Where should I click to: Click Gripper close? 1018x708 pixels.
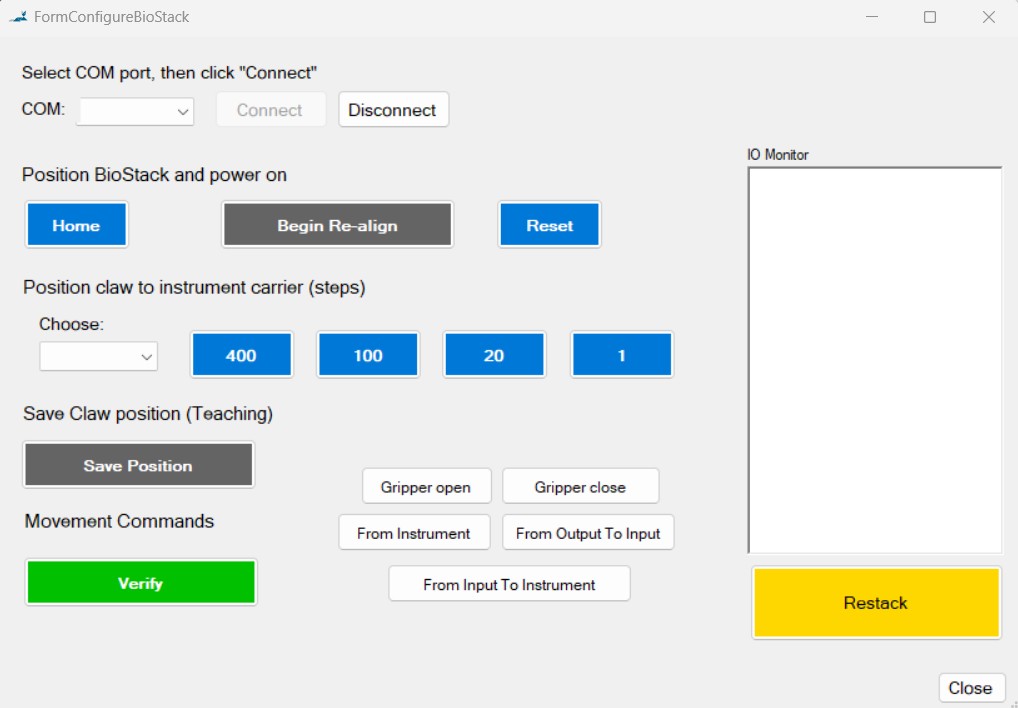tap(580, 486)
